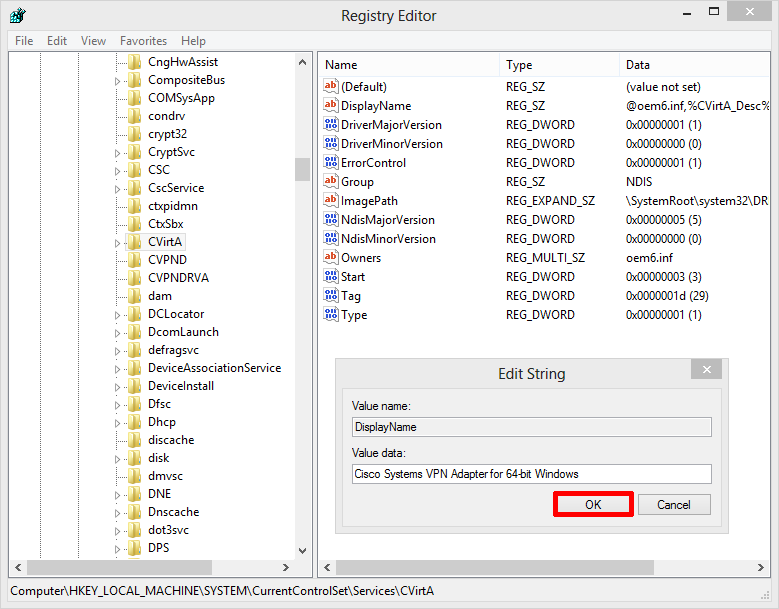Click the Data column header
This screenshot has height=609, width=779.
pos(695,65)
